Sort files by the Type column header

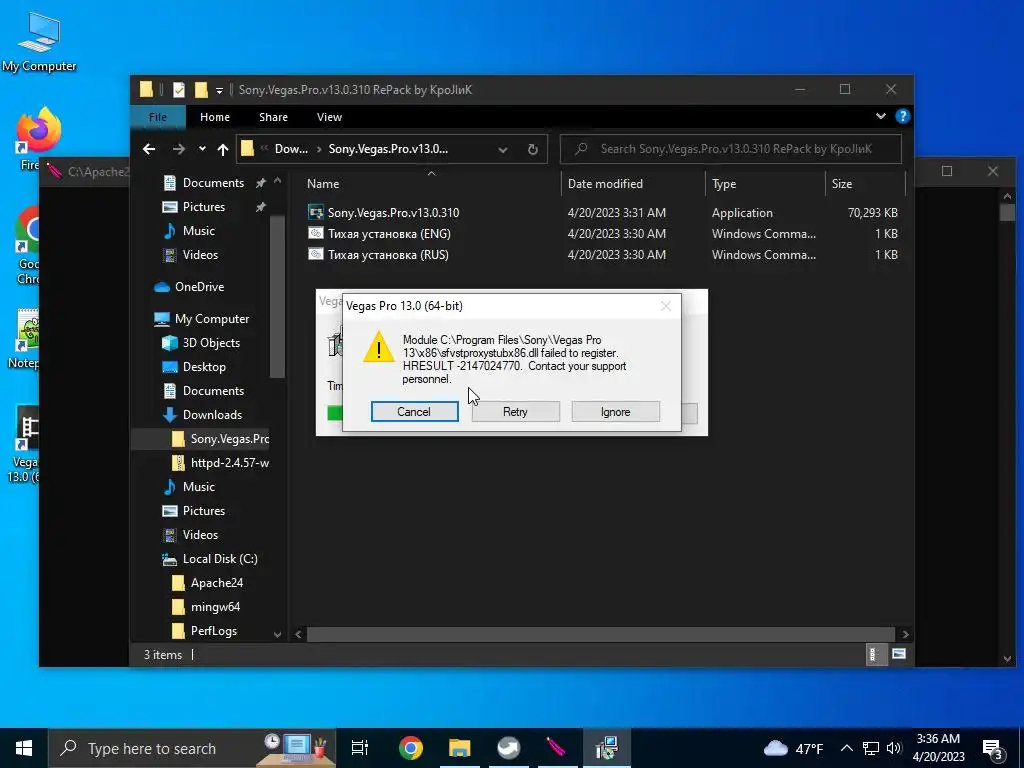[x=724, y=184]
